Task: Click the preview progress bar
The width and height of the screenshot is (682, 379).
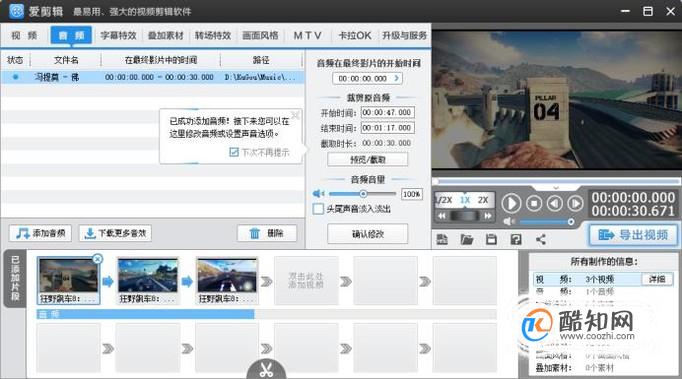Action: pos(557,181)
